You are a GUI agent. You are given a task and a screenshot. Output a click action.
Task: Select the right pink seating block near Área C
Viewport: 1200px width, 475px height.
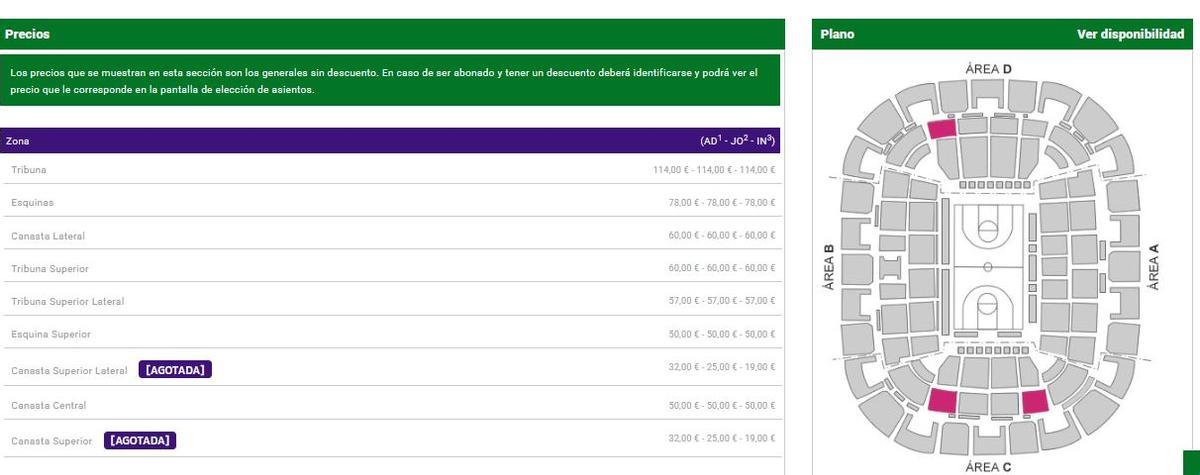1037,401
